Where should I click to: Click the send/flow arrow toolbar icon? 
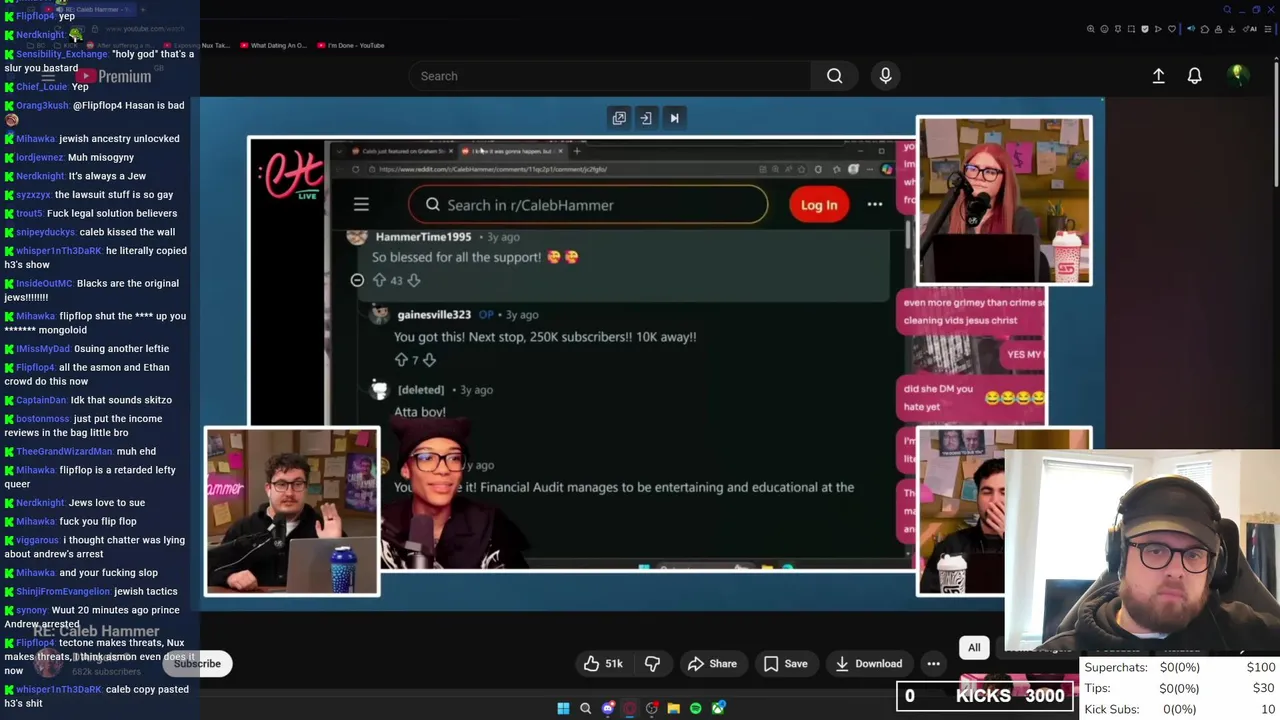click(x=1158, y=29)
